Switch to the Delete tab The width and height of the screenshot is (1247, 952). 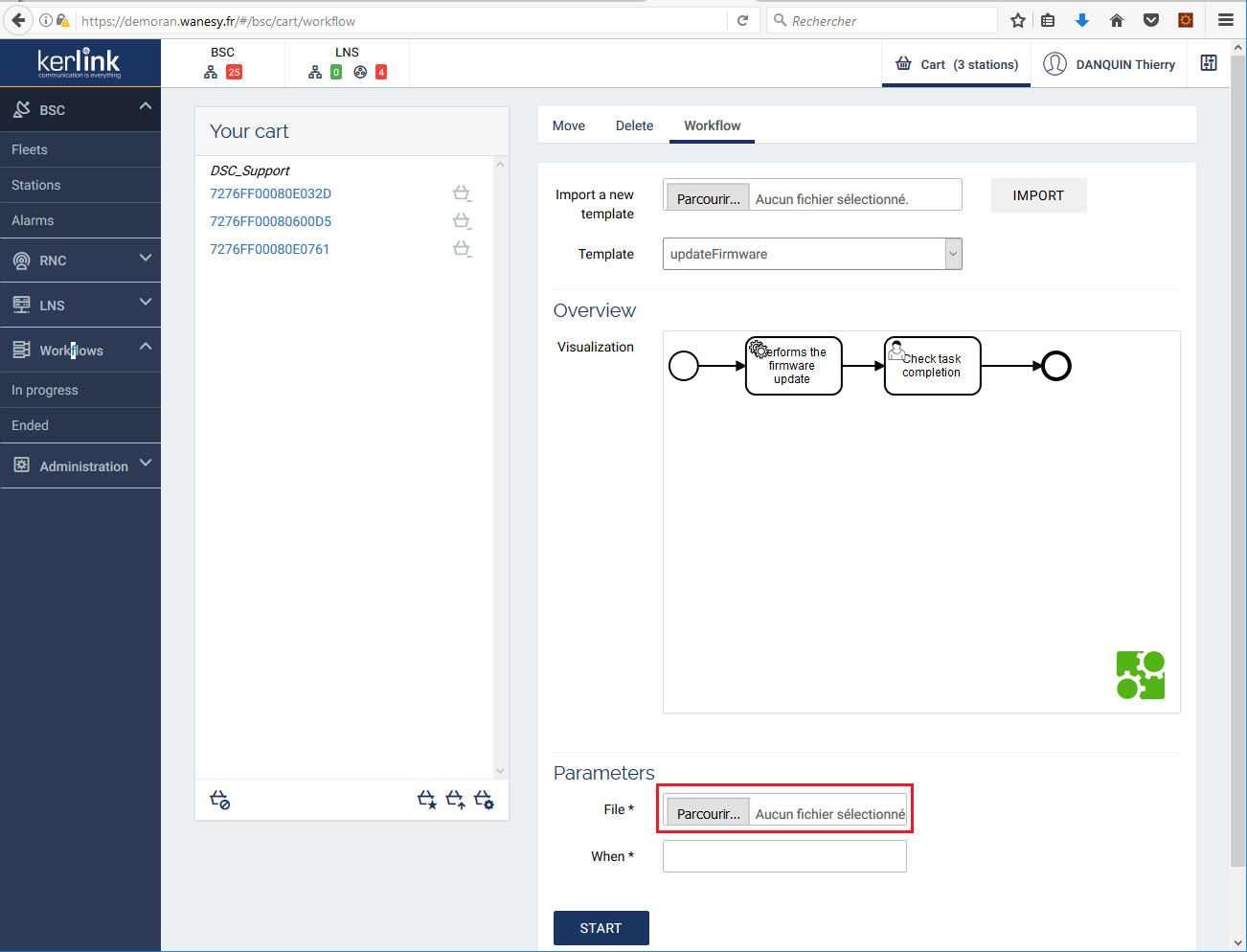click(634, 125)
